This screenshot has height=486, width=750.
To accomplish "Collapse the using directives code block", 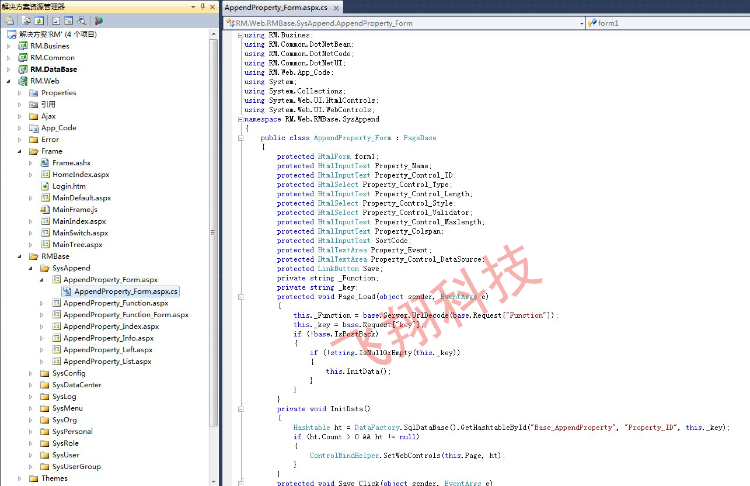I will [x=240, y=36].
